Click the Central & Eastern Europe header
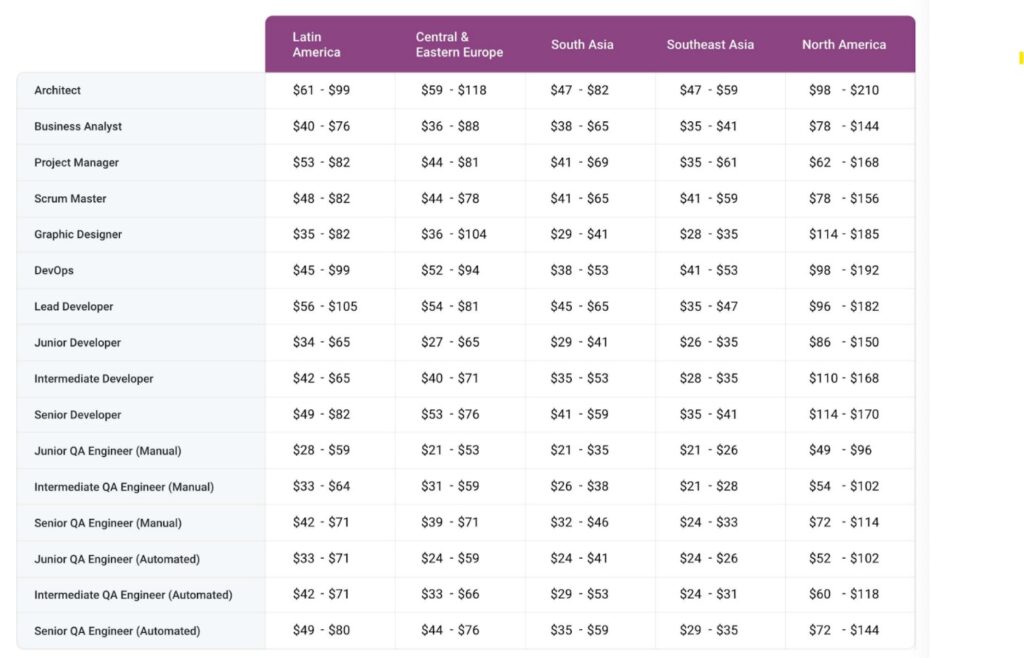 point(459,45)
